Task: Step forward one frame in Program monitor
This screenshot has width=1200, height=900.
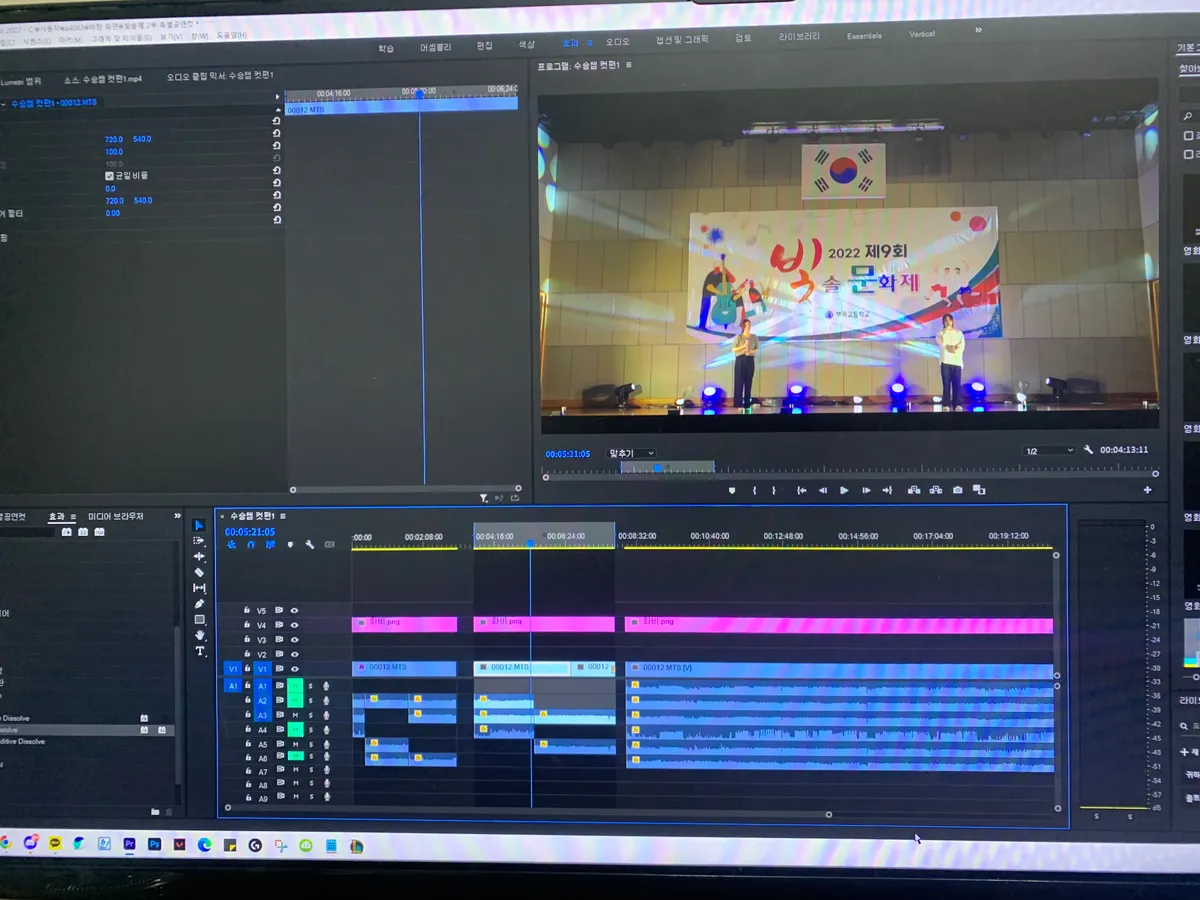Action: pos(866,490)
